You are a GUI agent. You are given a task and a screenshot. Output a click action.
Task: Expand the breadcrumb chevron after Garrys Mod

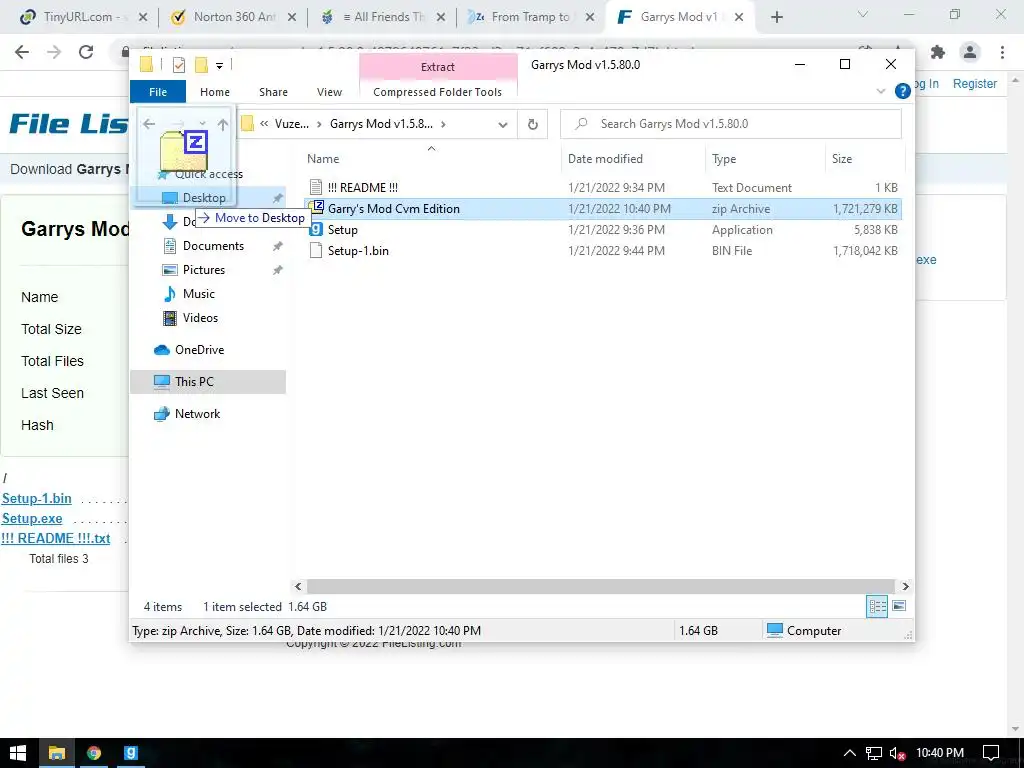(x=443, y=124)
